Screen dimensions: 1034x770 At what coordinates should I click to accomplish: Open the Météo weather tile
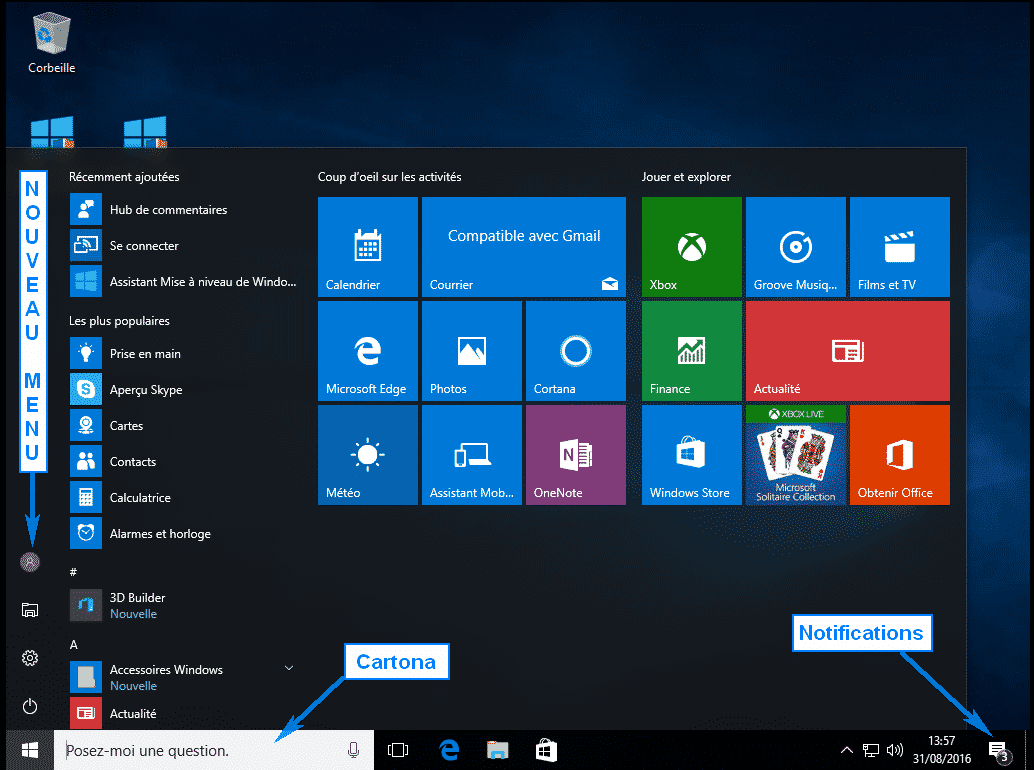pyautogui.click(x=367, y=455)
